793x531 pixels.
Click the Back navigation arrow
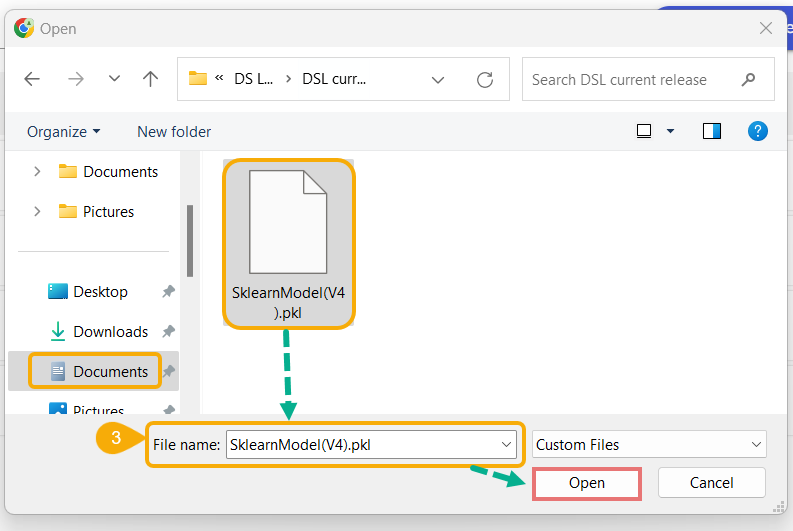[32, 79]
